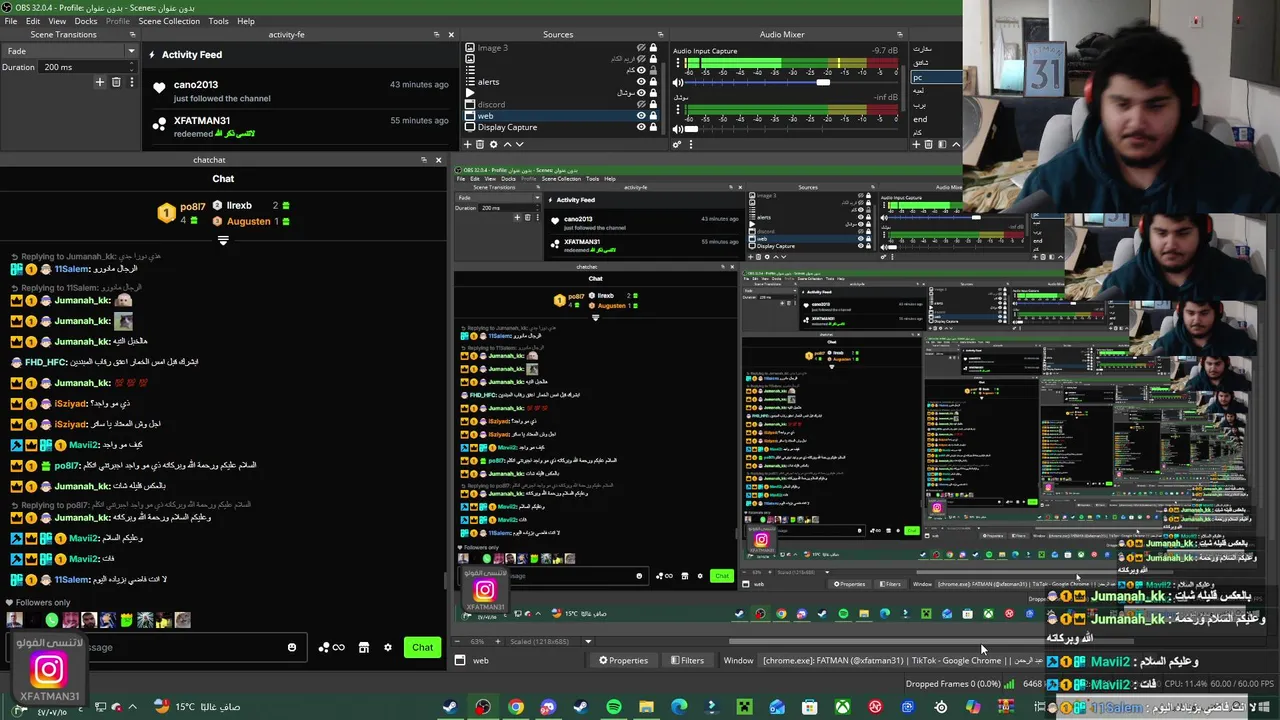Open Filters for the web source
This screenshot has height=720, width=1280.
click(687, 660)
